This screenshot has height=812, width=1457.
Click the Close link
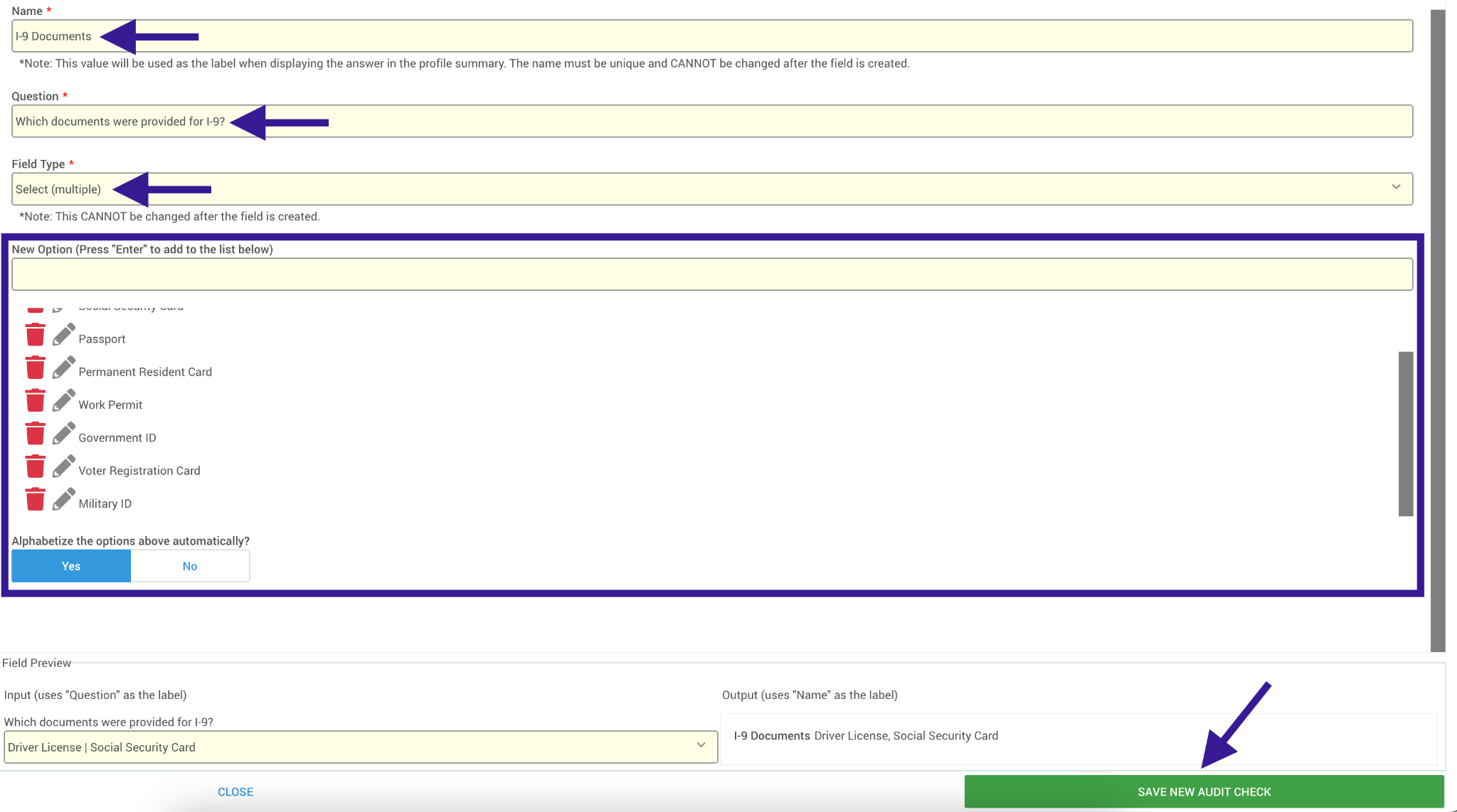click(x=235, y=791)
